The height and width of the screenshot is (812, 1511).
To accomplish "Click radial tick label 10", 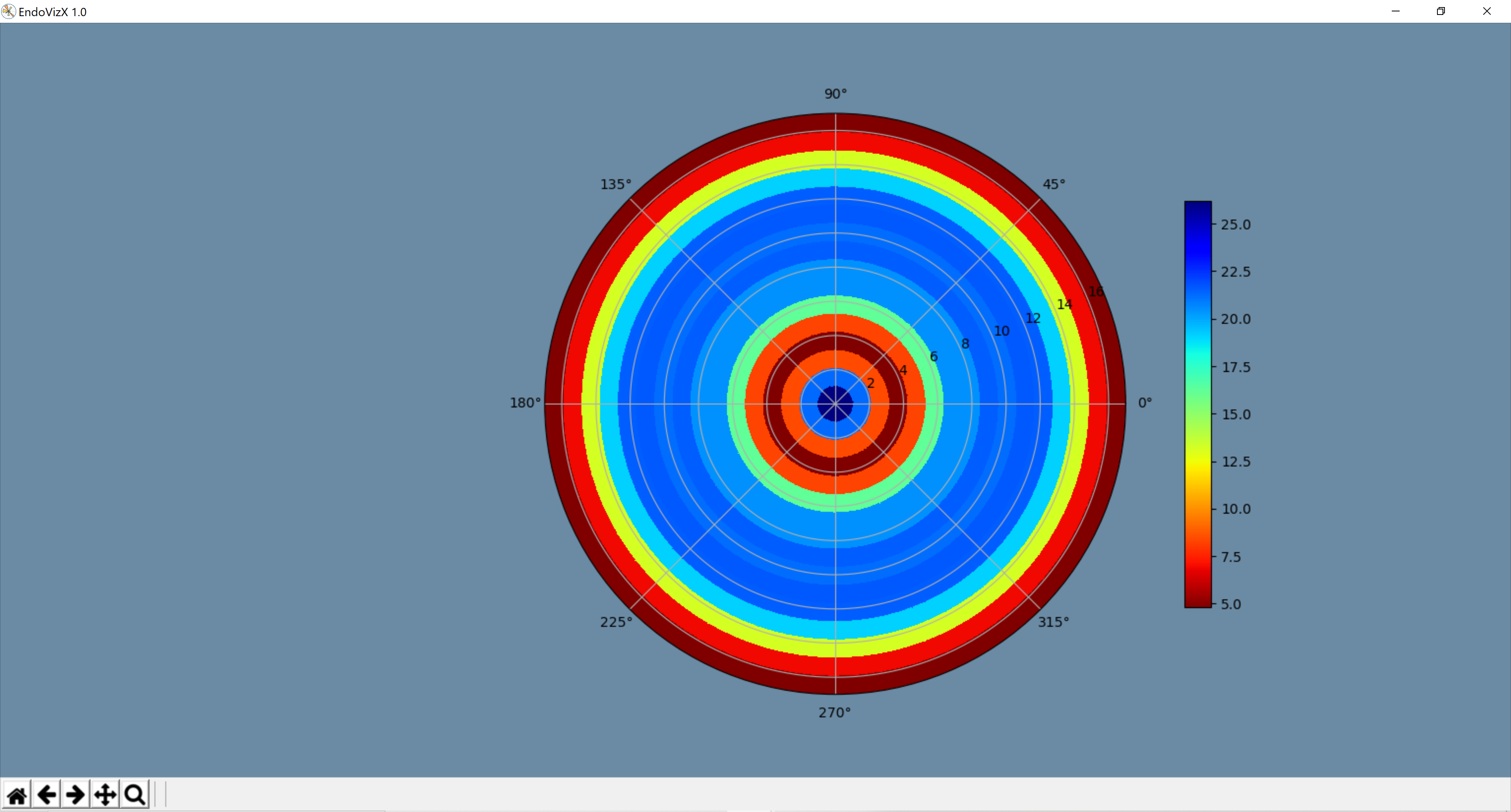I will [x=1002, y=331].
